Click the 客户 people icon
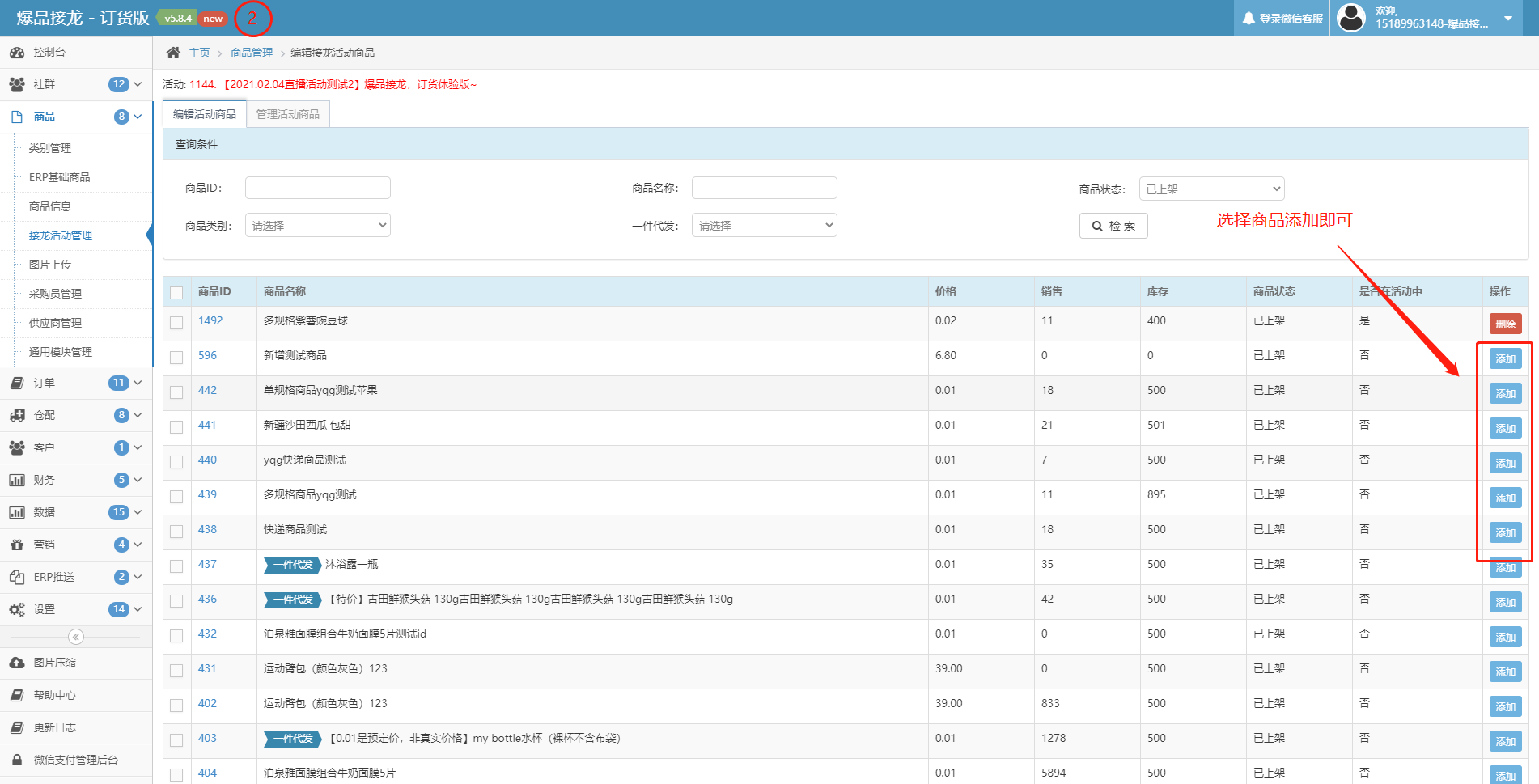 click(x=17, y=447)
